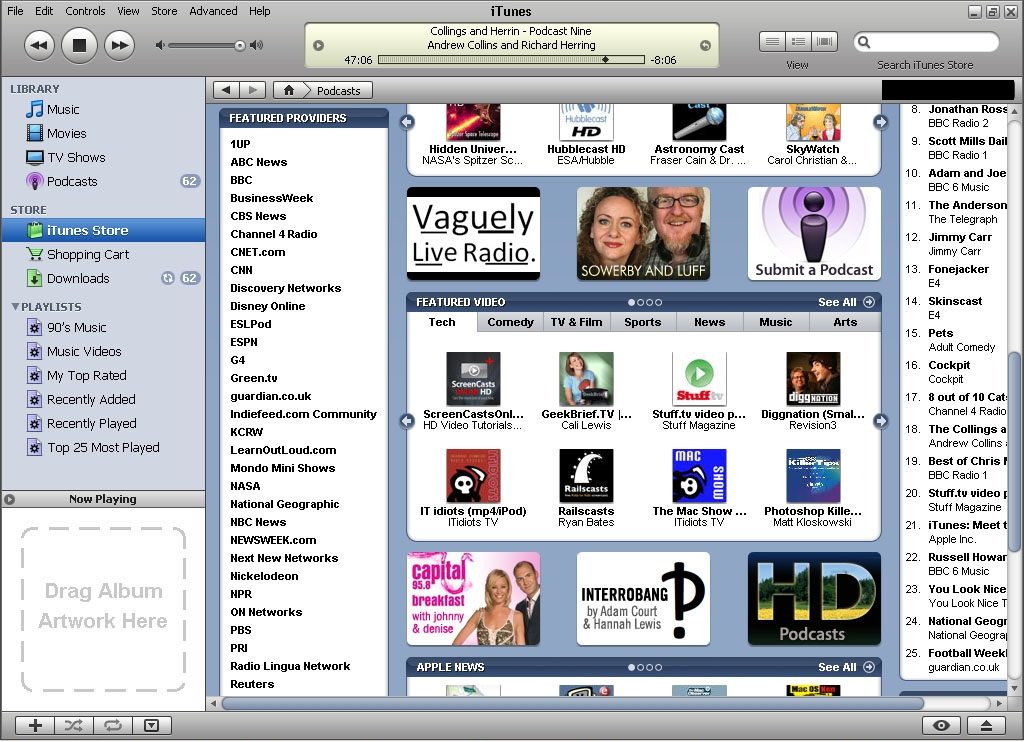Switch to Cover Flow view
The height and width of the screenshot is (742, 1024).
tap(823, 41)
